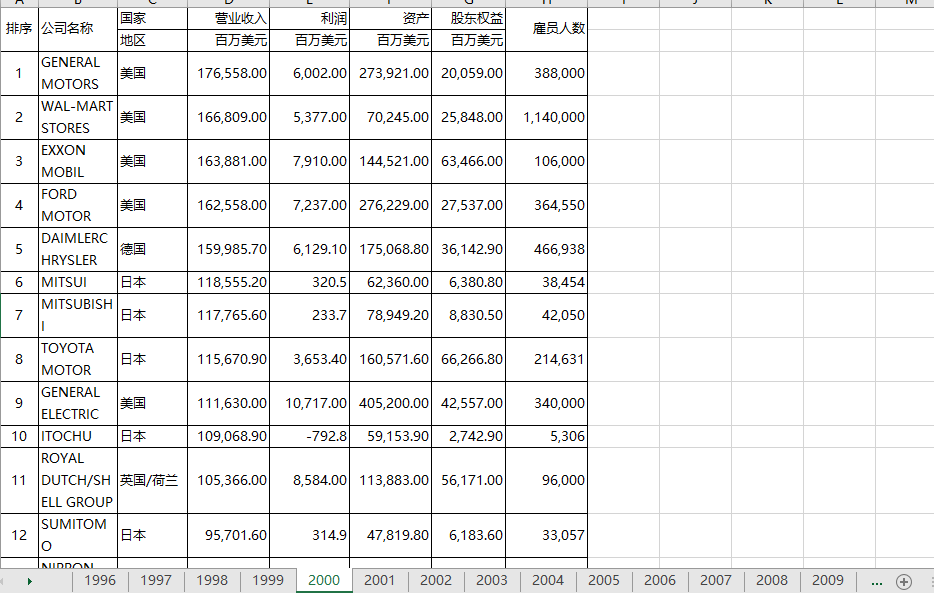Screen dimensions: 934x593
Task: Click the FORD MOTOR company cell
Action: tap(78, 205)
